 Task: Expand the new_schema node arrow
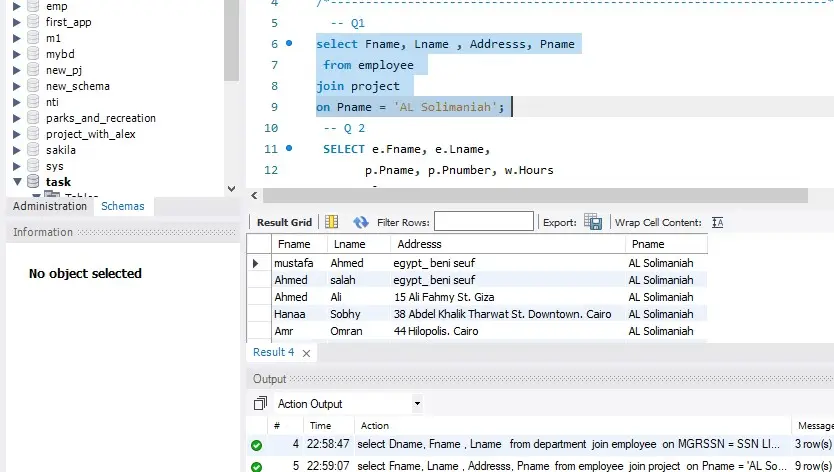pyautogui.click(x=17, y=86)
